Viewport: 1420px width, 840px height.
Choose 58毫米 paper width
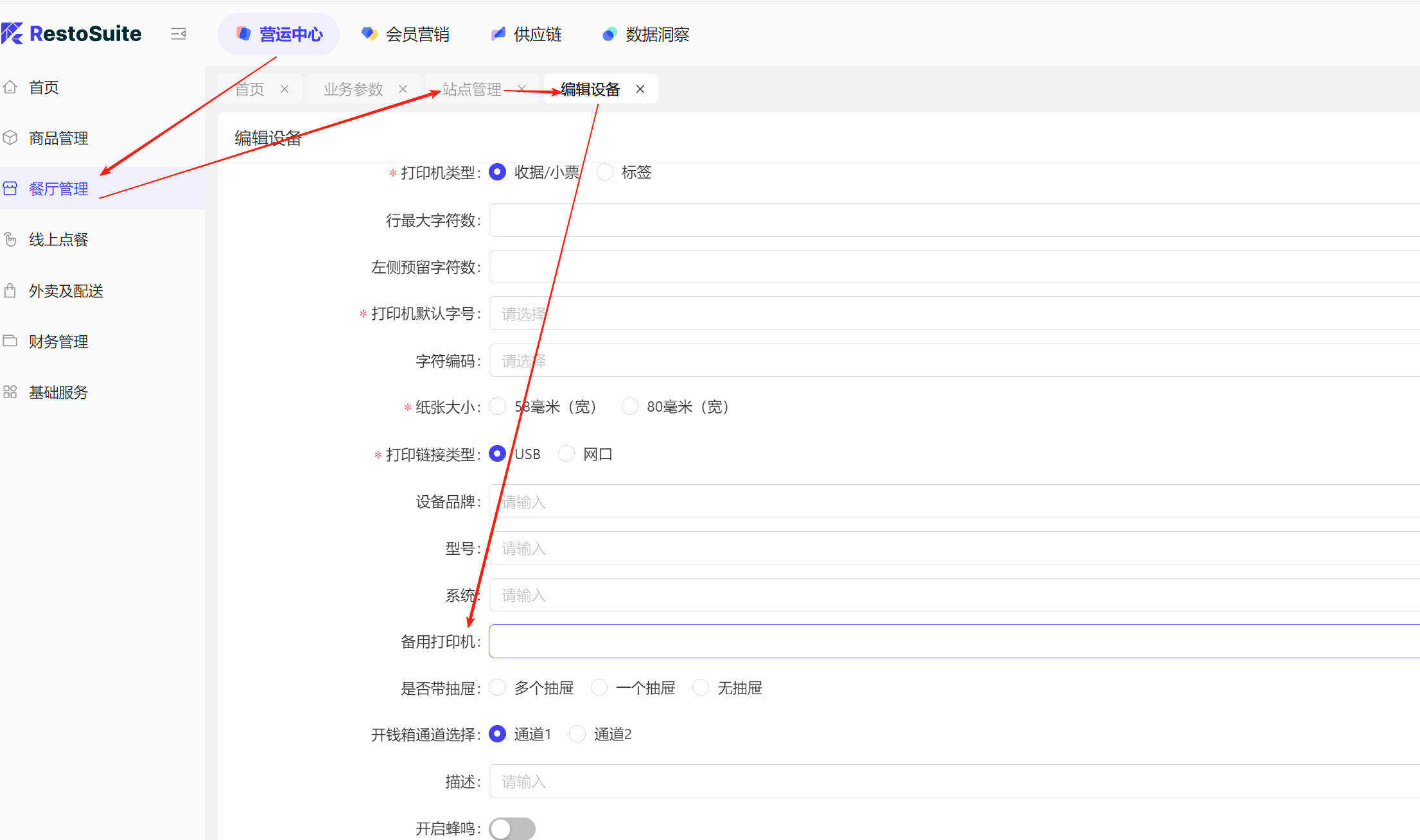(x=497, y=407)
